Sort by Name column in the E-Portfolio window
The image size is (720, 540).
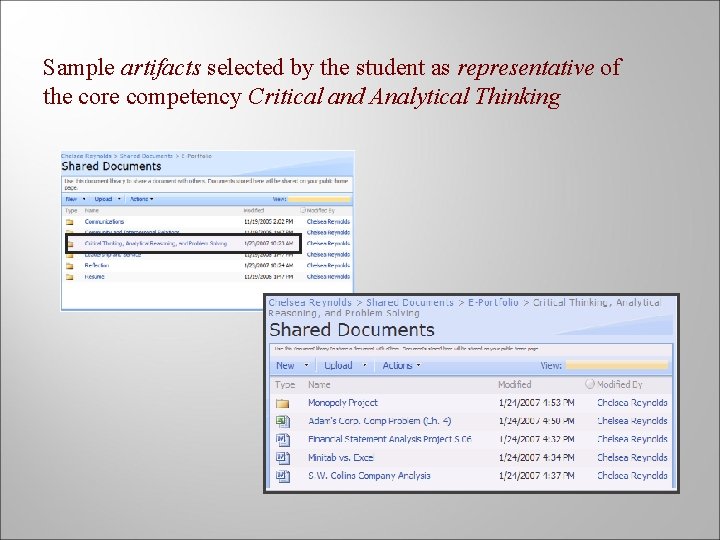point(91,210)
